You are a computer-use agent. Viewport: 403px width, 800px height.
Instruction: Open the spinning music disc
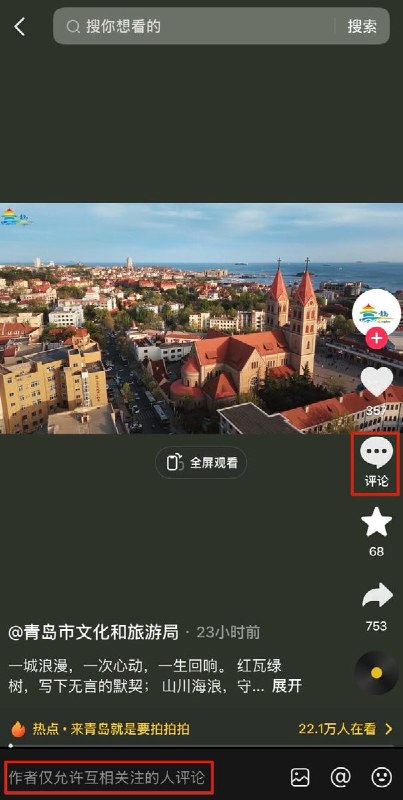coord(376,673)
